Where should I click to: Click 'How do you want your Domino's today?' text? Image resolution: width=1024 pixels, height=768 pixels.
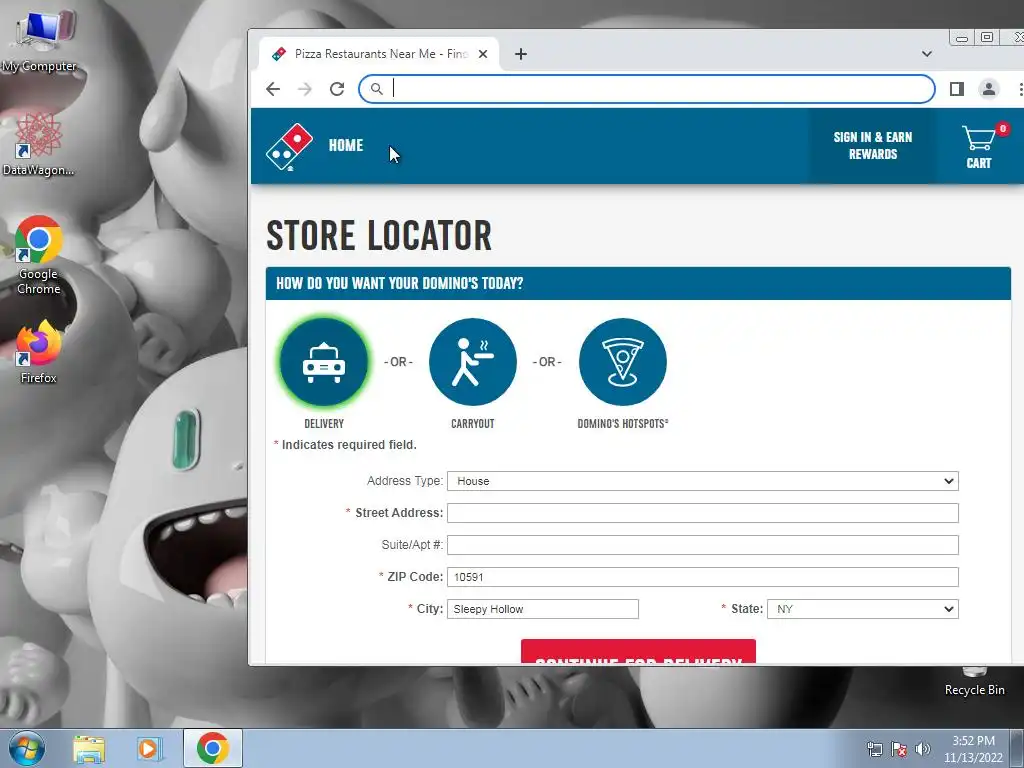(x=399, y=283)
